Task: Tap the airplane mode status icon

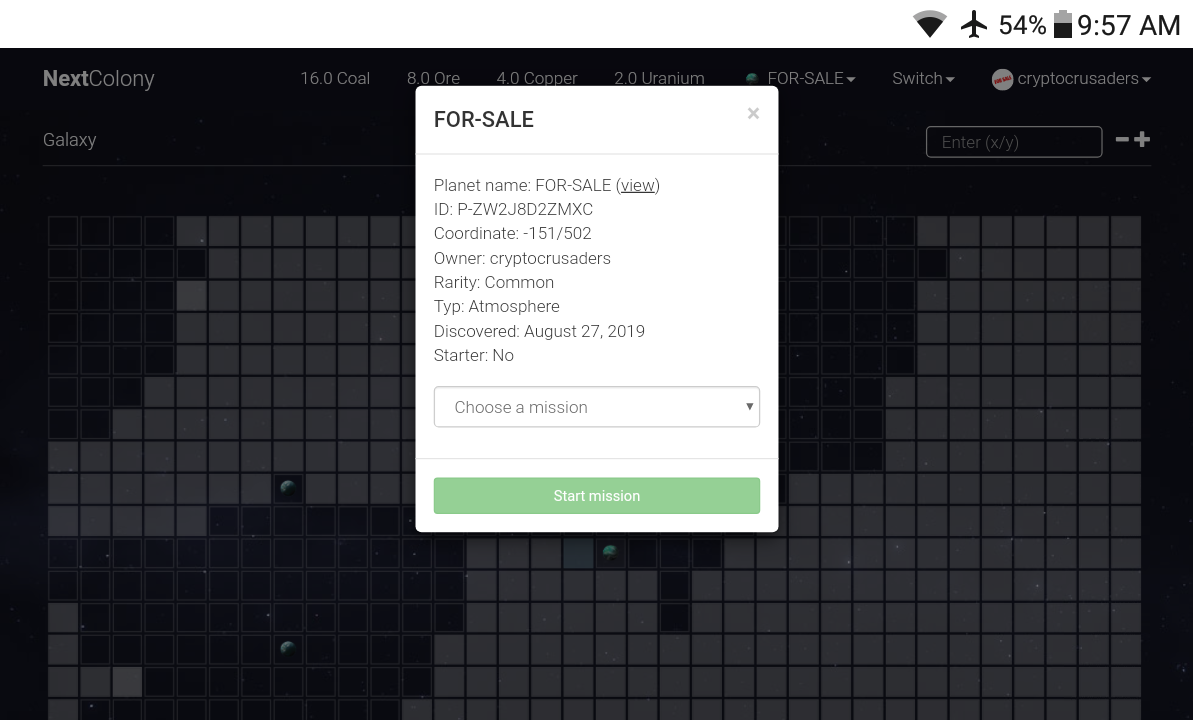Action: coord(974,25)
